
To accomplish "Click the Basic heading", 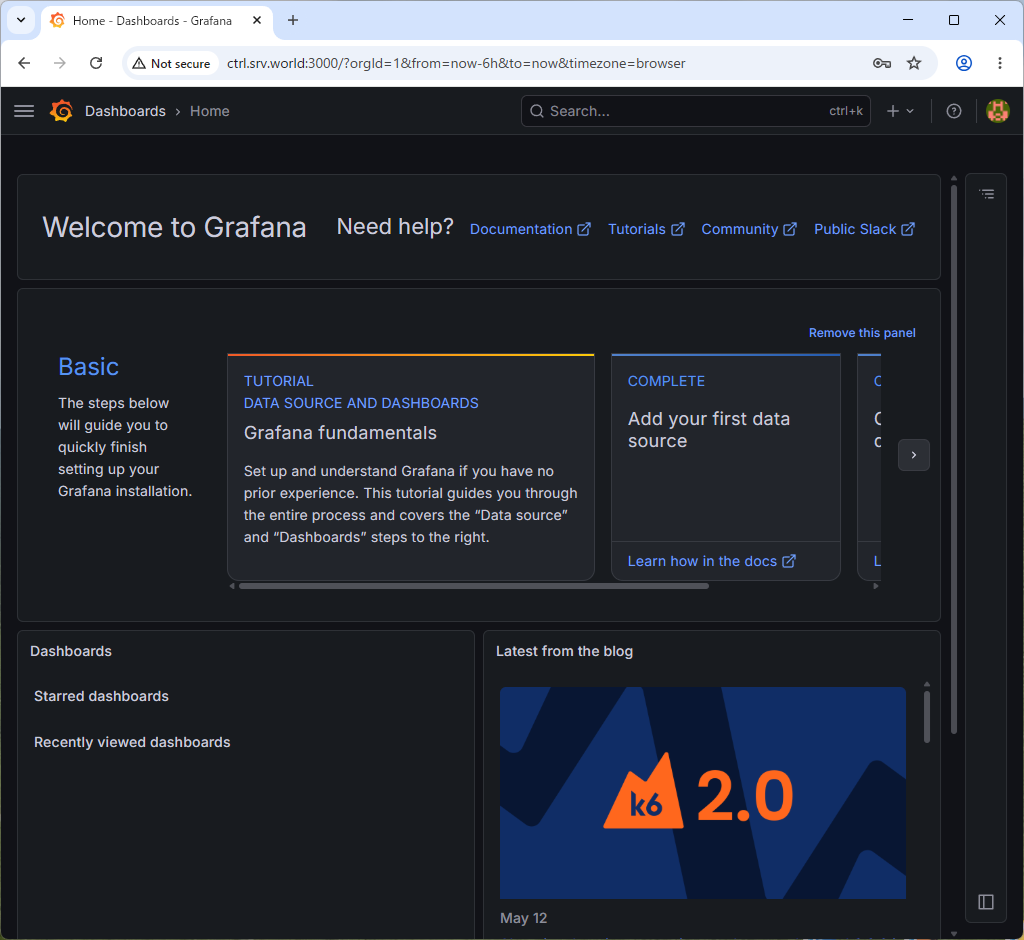I will pos(88,366).
